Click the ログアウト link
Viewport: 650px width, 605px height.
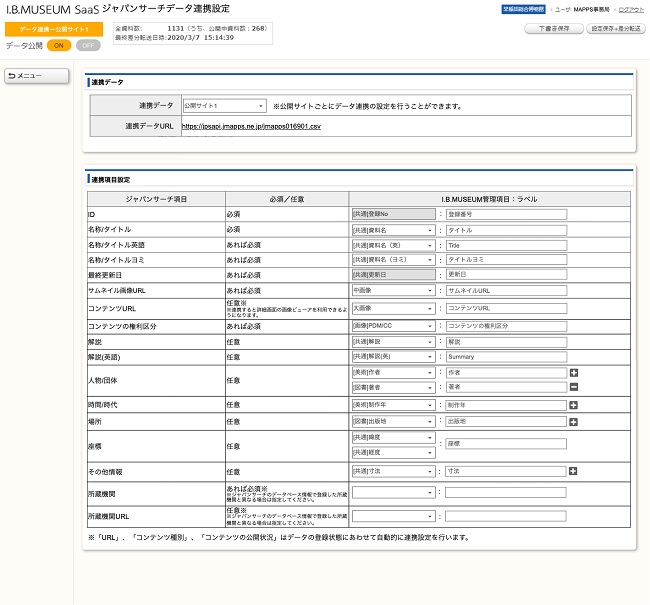(631, 10)
